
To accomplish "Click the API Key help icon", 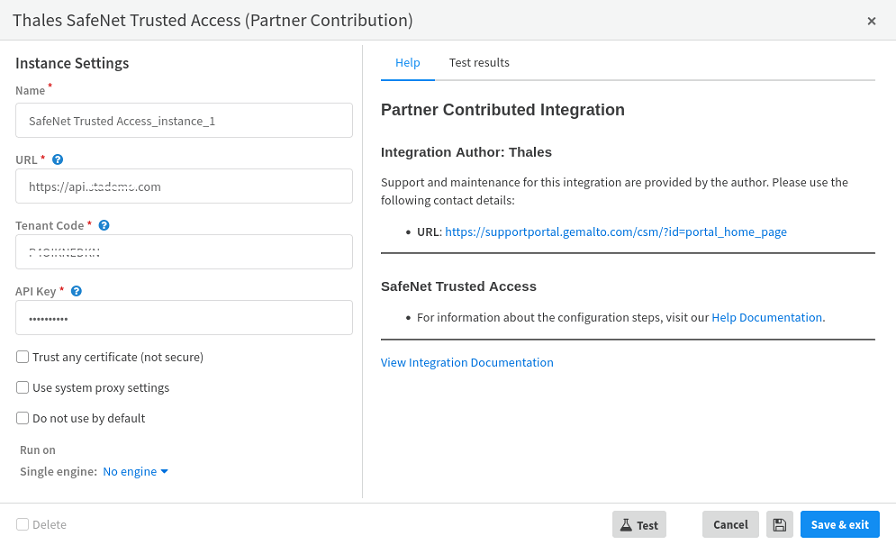I will pos(76,291).
